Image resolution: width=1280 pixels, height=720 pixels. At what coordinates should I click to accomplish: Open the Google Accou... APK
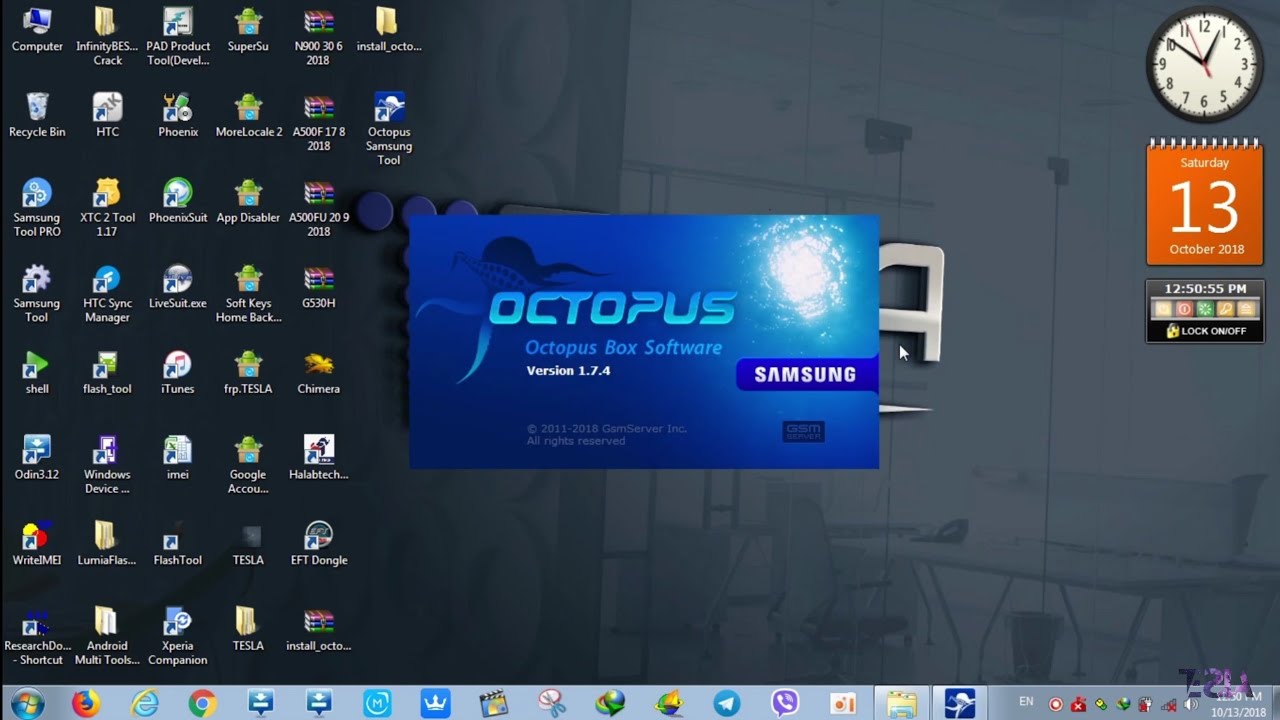[x=248, y=465]
